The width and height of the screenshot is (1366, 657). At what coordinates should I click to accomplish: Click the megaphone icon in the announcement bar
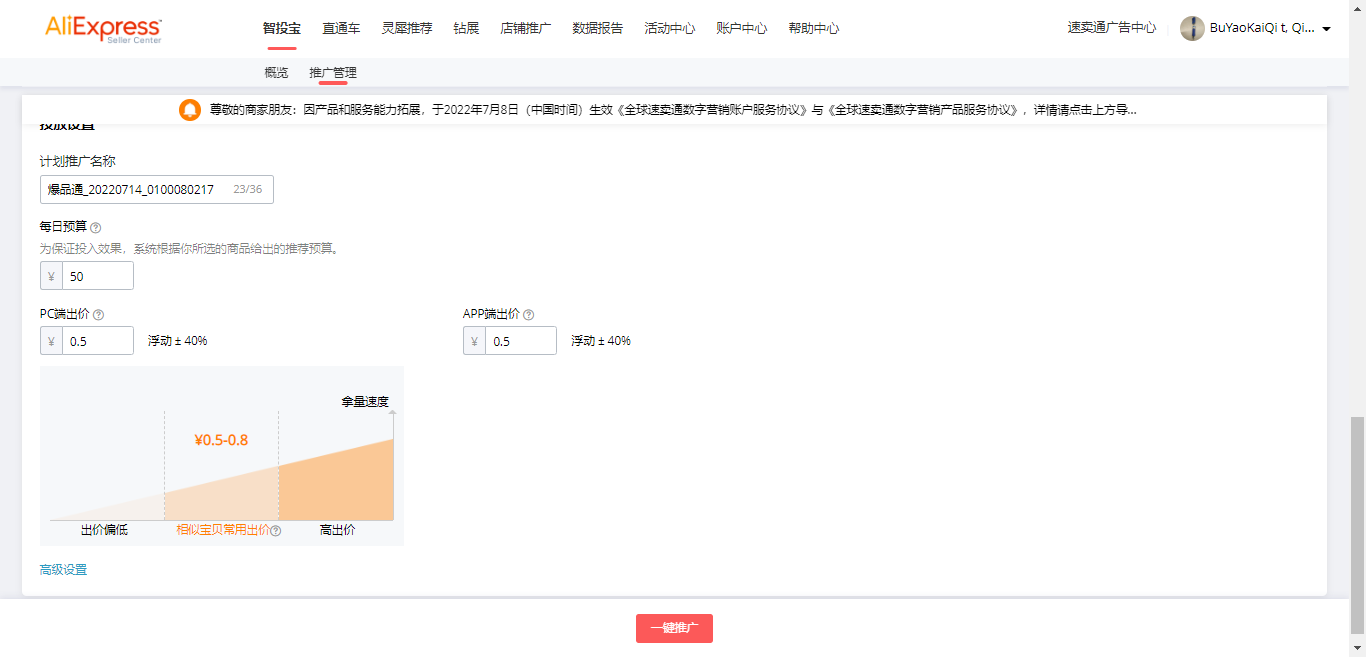tap(189, 111)
